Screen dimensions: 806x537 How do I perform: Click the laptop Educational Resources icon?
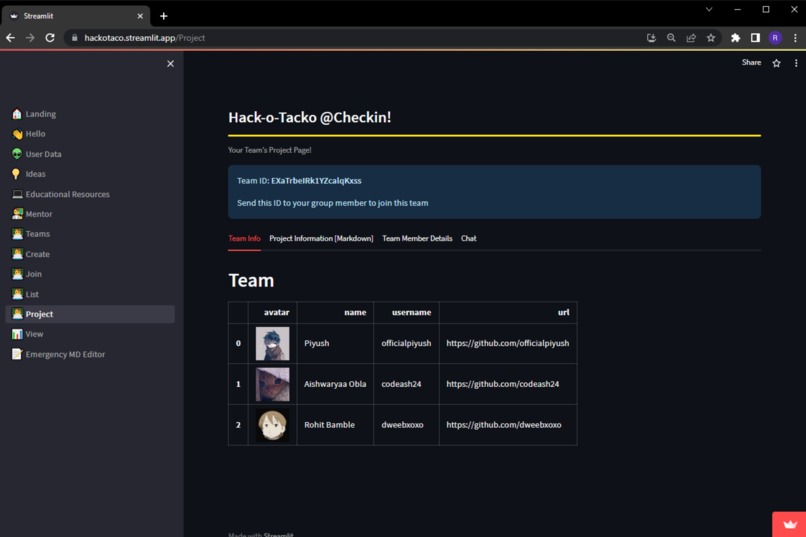(17, 194)
